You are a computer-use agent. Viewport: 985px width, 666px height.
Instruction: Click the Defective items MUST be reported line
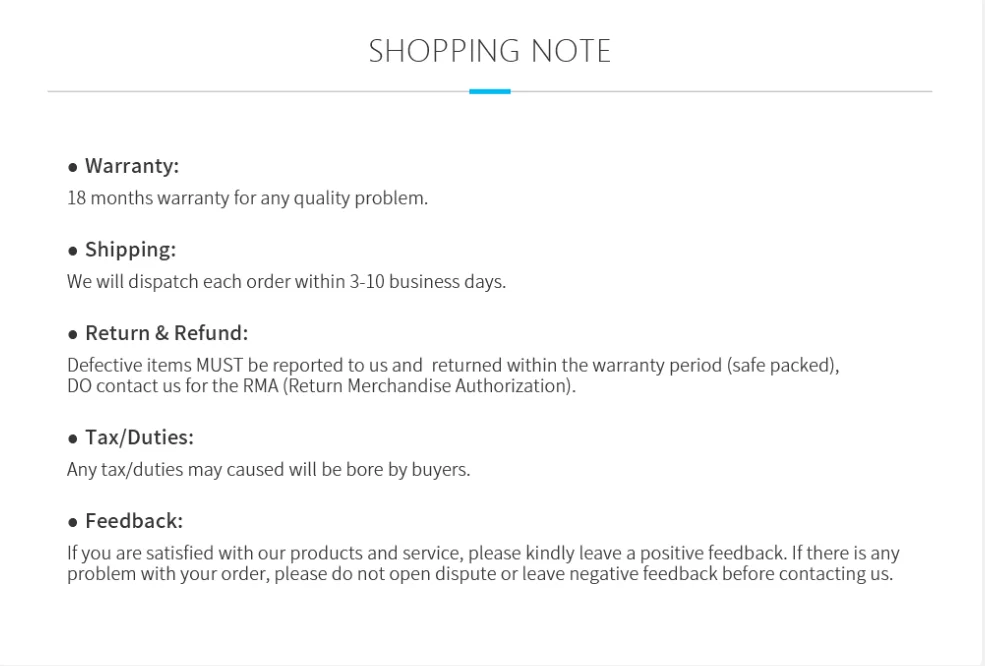(453, 365)
